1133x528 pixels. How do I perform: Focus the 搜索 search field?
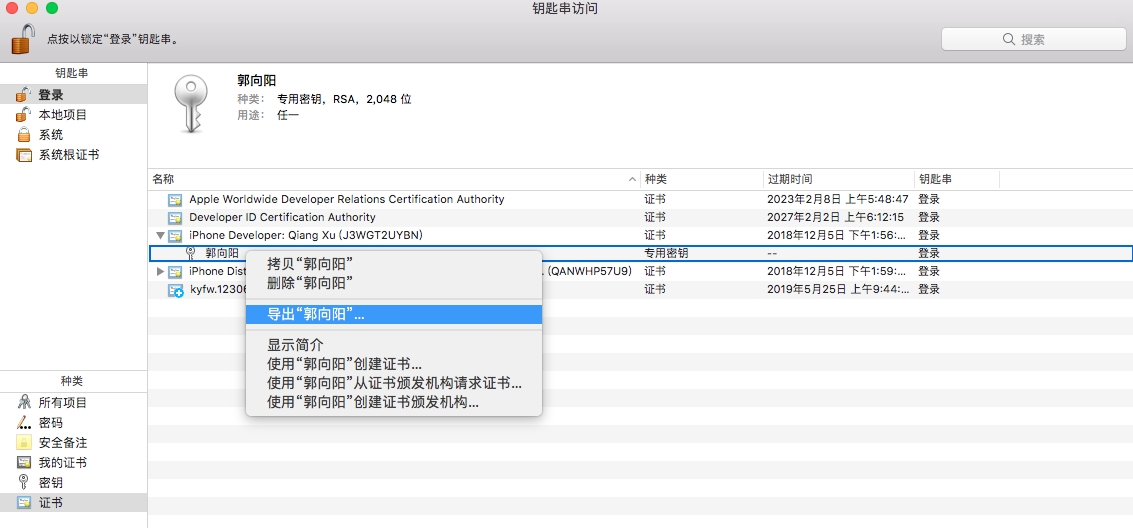coord(1033,39)
